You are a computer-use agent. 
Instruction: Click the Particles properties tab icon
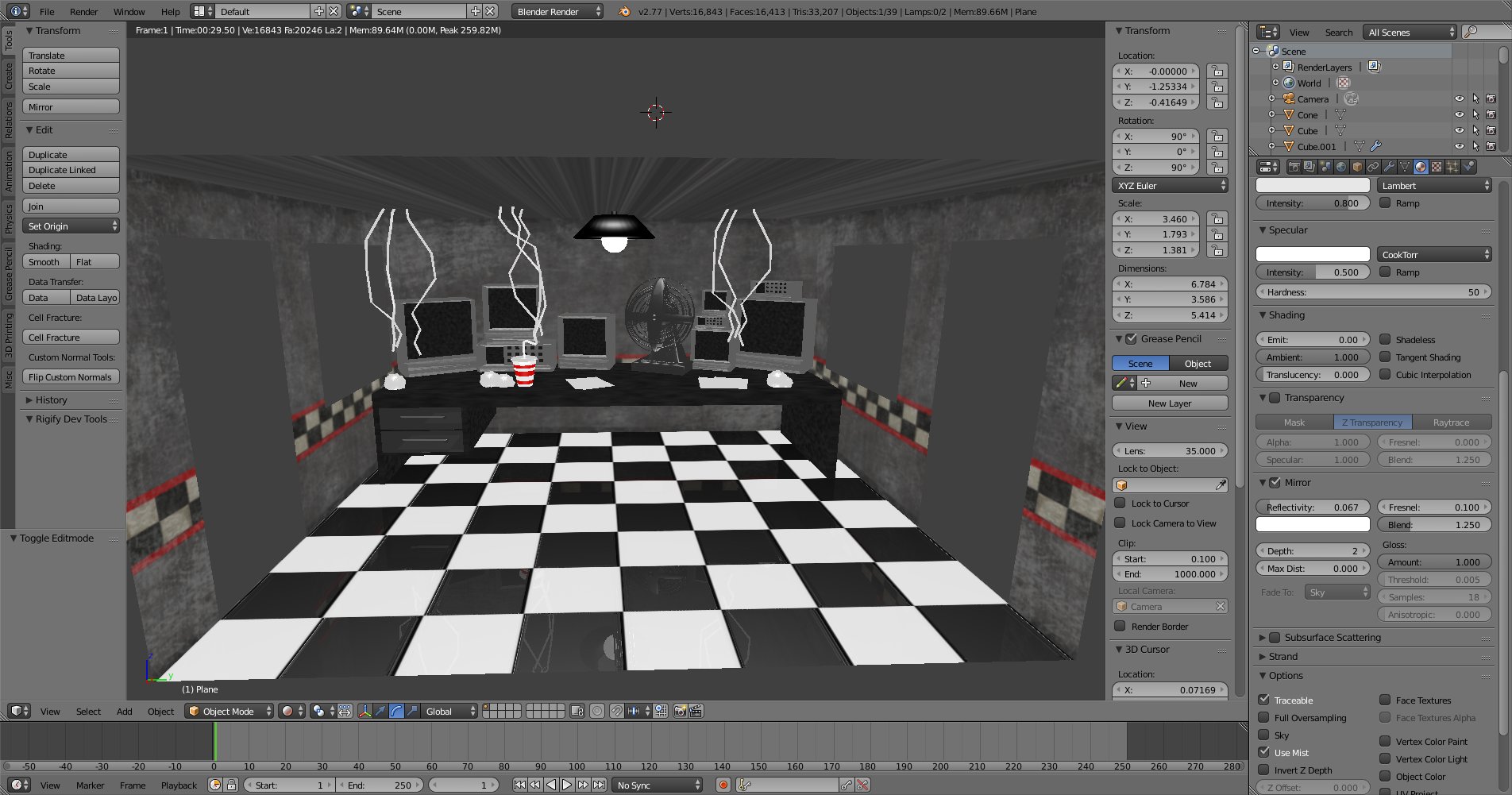point(1452,167)
